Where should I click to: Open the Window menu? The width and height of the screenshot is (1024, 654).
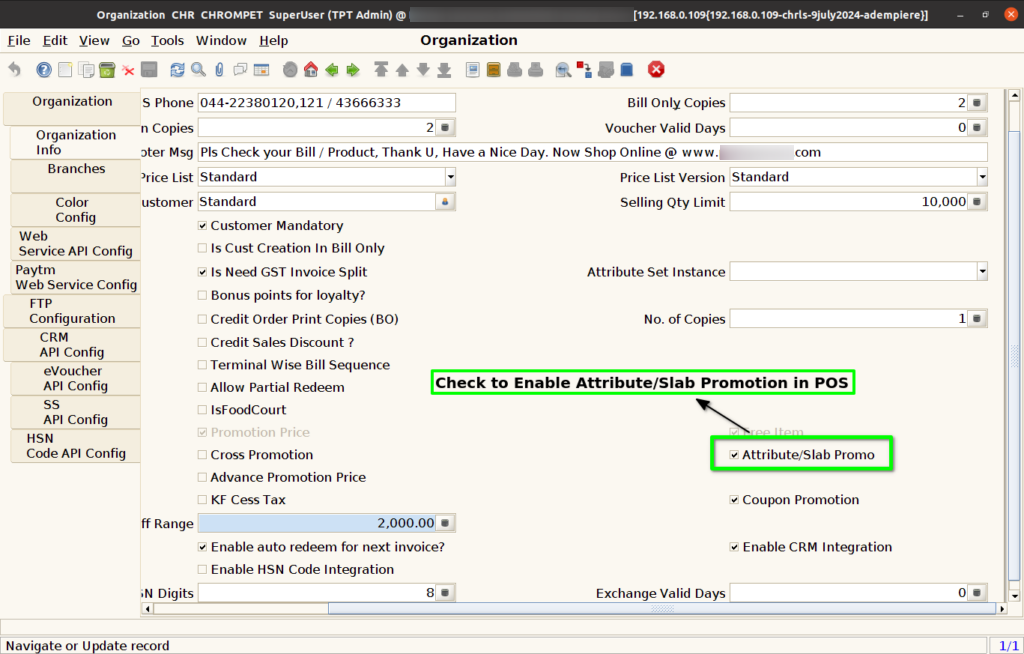(x=221, y=41)
